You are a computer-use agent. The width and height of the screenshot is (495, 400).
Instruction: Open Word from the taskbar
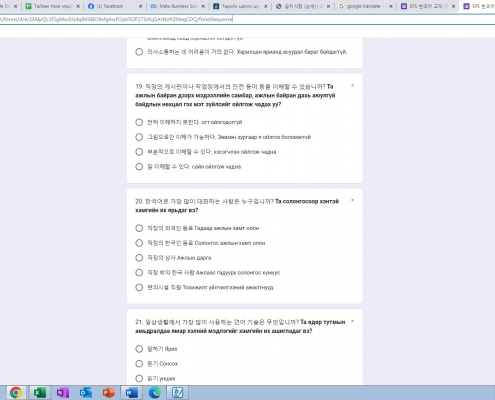(132, 392)
